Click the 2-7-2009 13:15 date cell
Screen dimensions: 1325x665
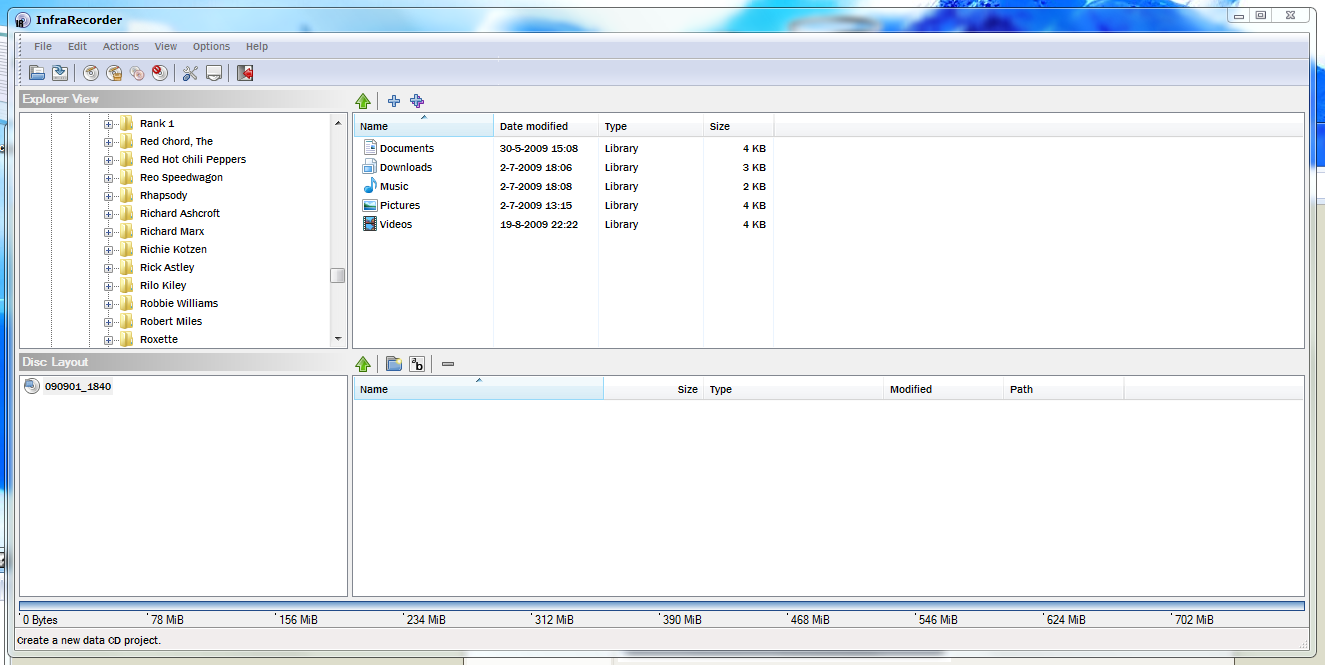(536, 205)
